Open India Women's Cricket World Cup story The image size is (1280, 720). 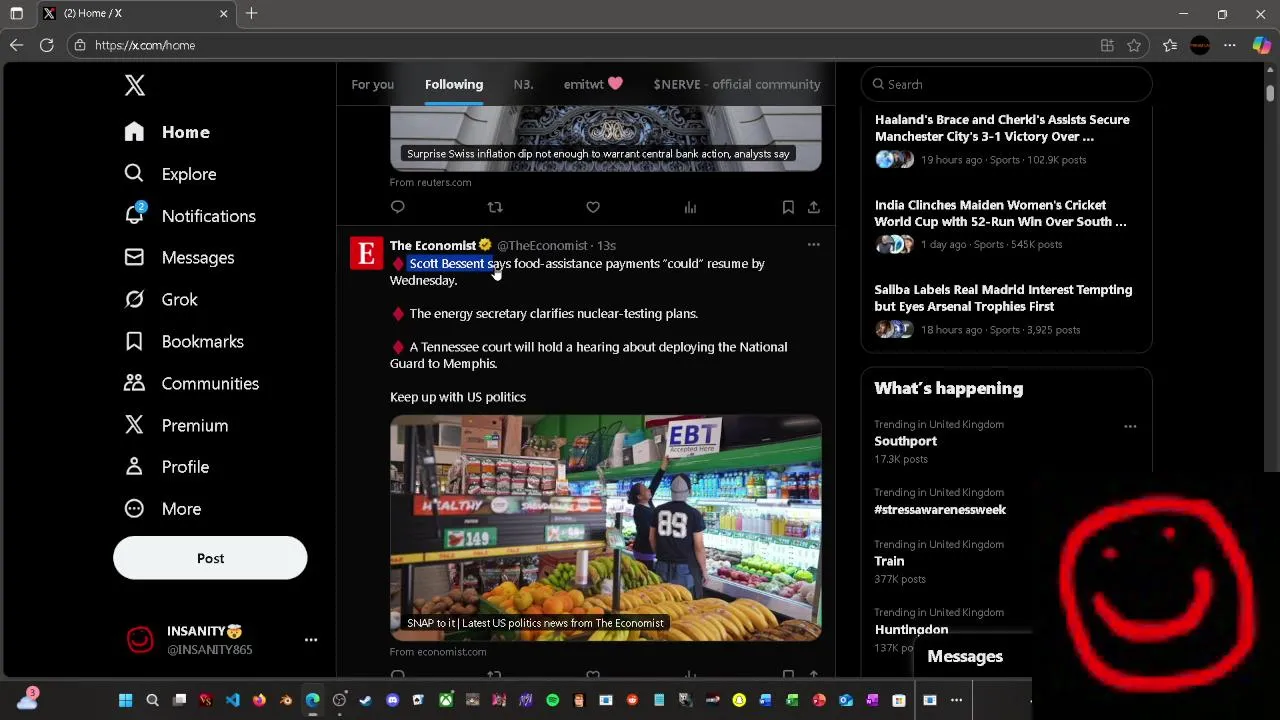[1006, 224]
